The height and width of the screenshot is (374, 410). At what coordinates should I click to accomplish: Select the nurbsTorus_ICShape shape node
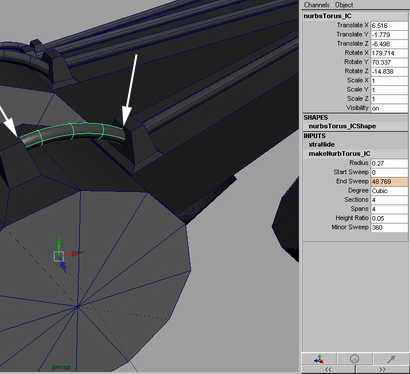point(342,126)
